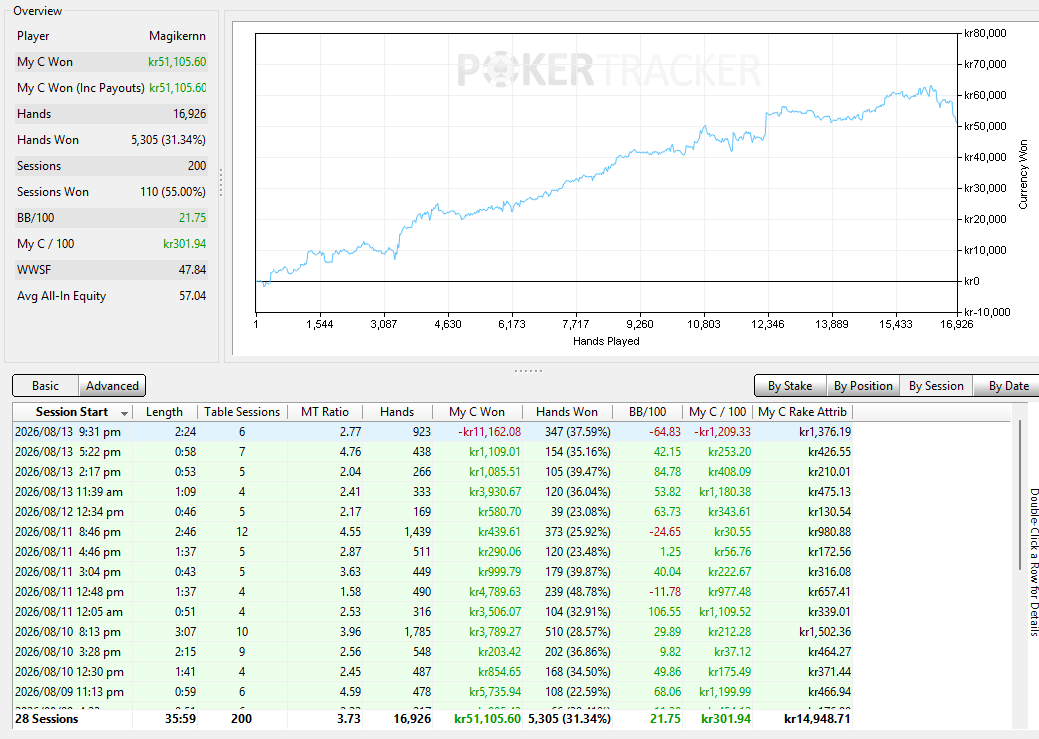Image resolution: width=1039 pixels, height=739 pixels.
Task: Sort by My C Rake Attrib column
Action: click(x=802, y=412)
